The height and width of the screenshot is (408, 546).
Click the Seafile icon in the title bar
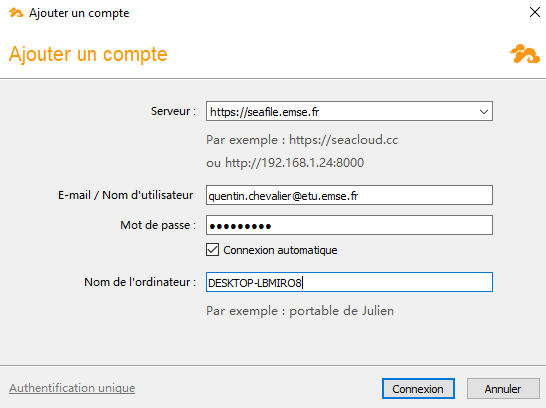(x=16, y=13)
